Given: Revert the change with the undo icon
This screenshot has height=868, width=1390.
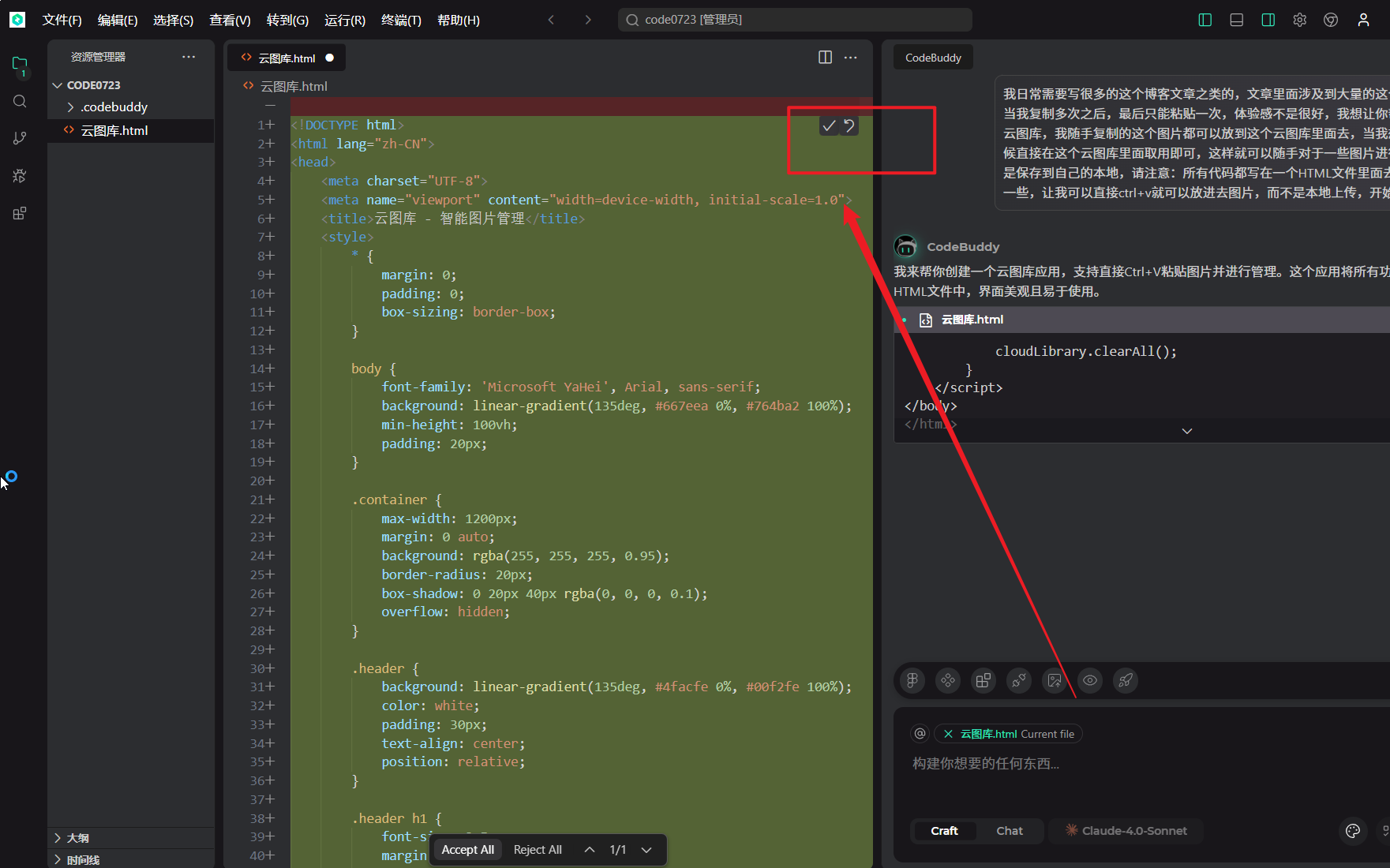Looking at the screenshot, I should 849,125.
